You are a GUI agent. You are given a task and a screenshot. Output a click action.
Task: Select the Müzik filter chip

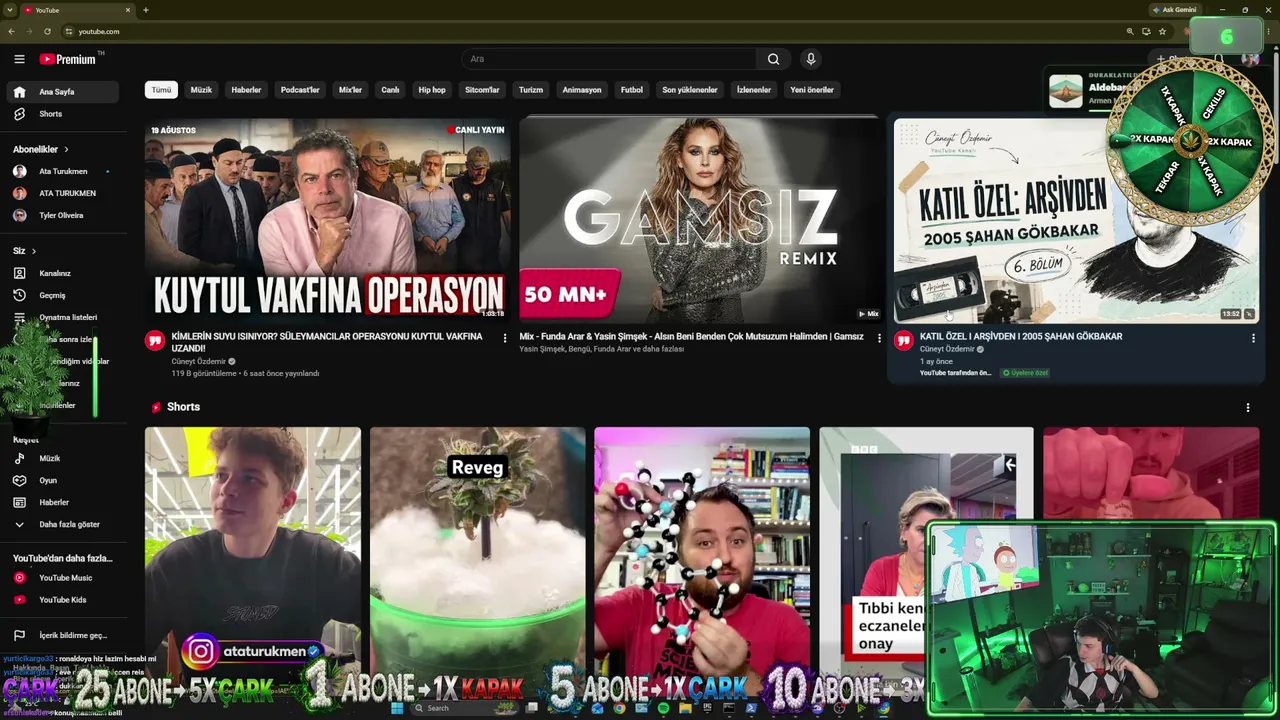coord(201,90)
